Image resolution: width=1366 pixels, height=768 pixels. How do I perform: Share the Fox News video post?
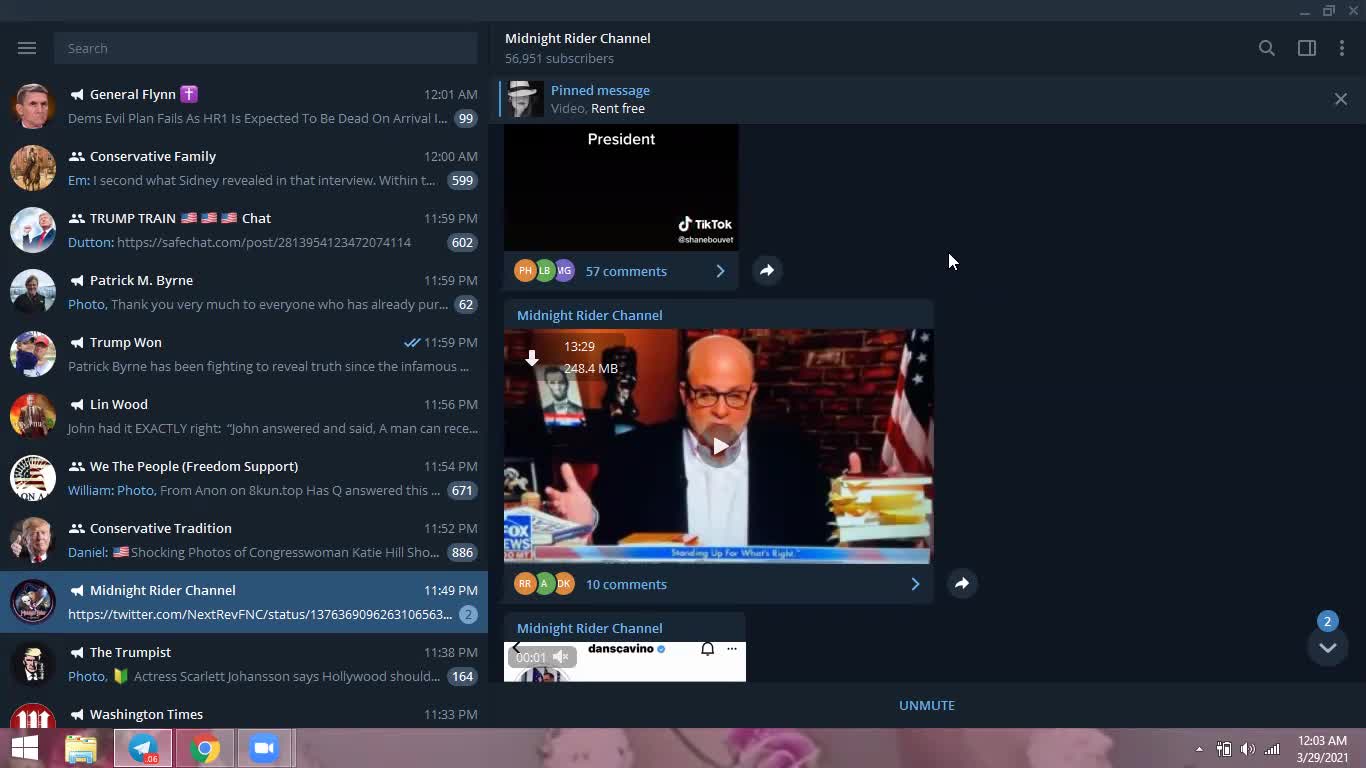coord(962,583)
